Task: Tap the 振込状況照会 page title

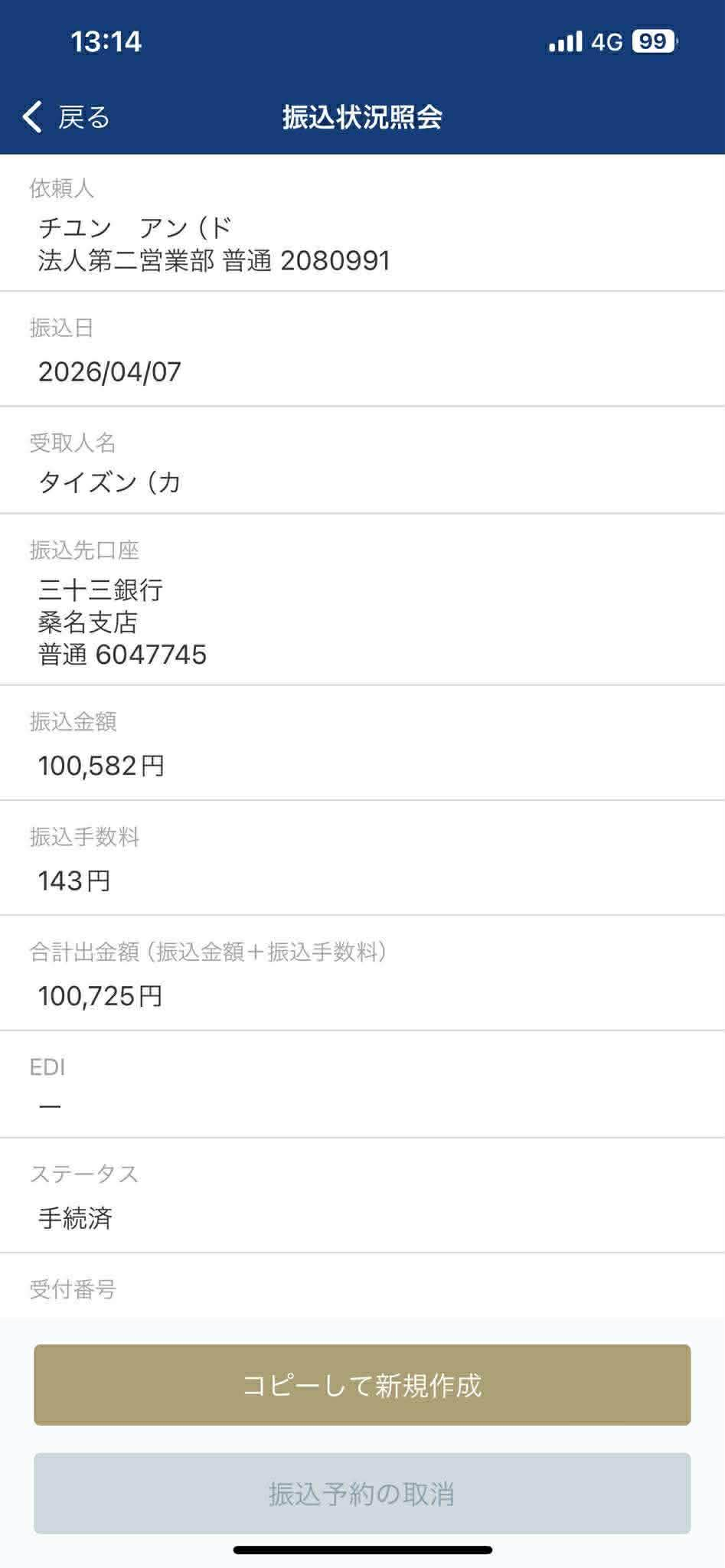Action: [x=362, y=117]
